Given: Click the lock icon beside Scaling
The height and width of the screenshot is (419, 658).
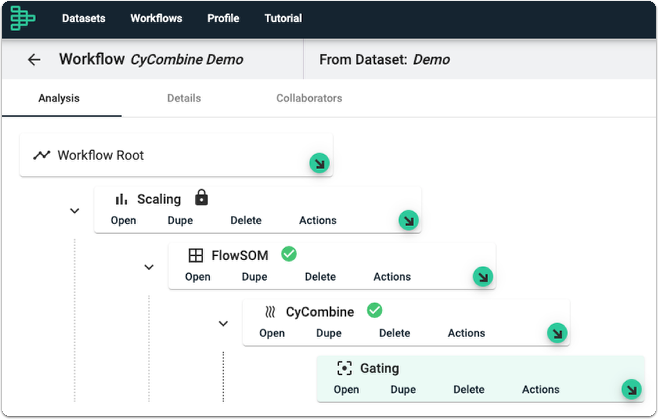Looking at the screenshot, I should 201,197.
